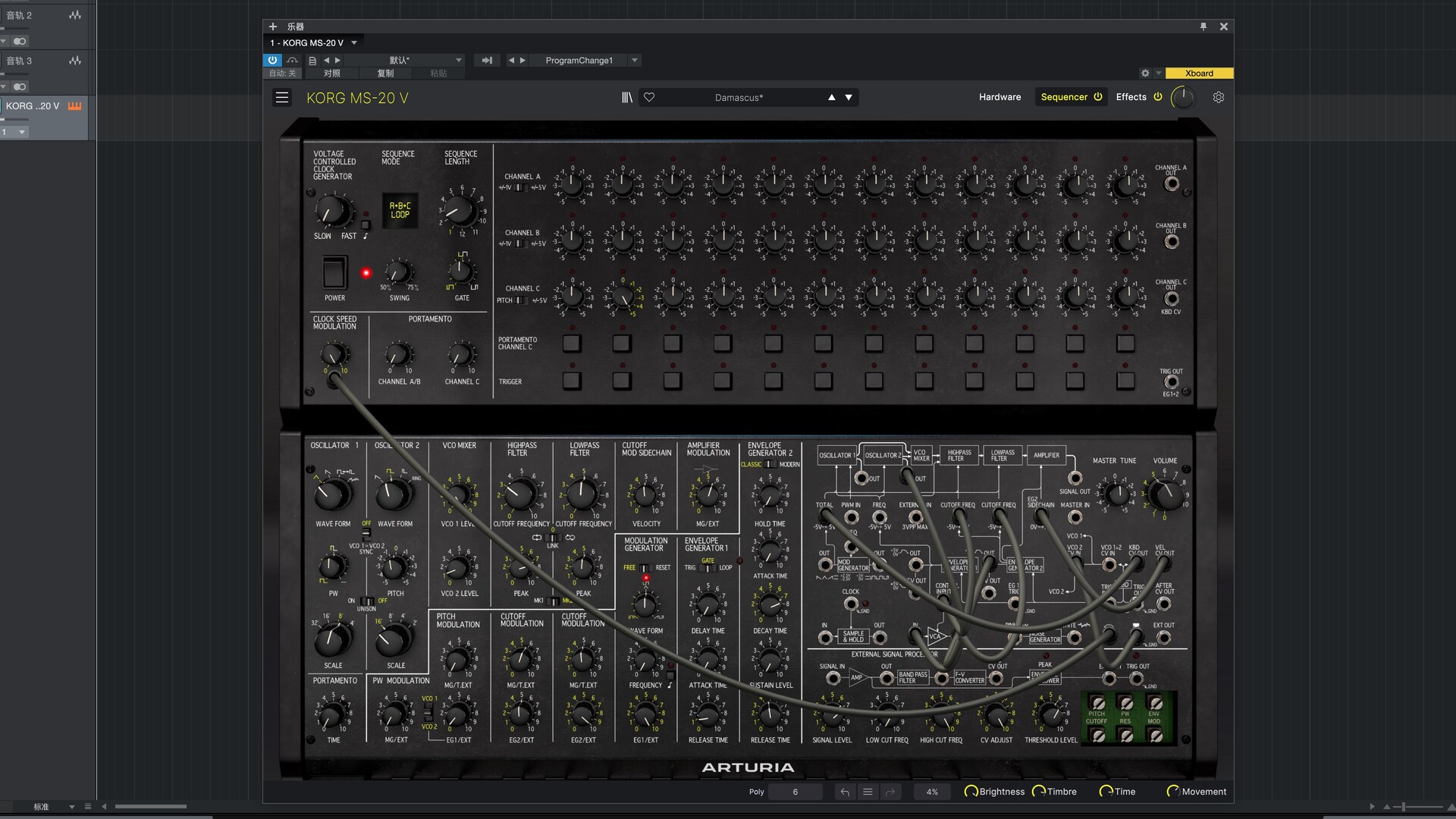
Task: Expand the dropdown beside DAW gear icon
Action: point(1158,74)
